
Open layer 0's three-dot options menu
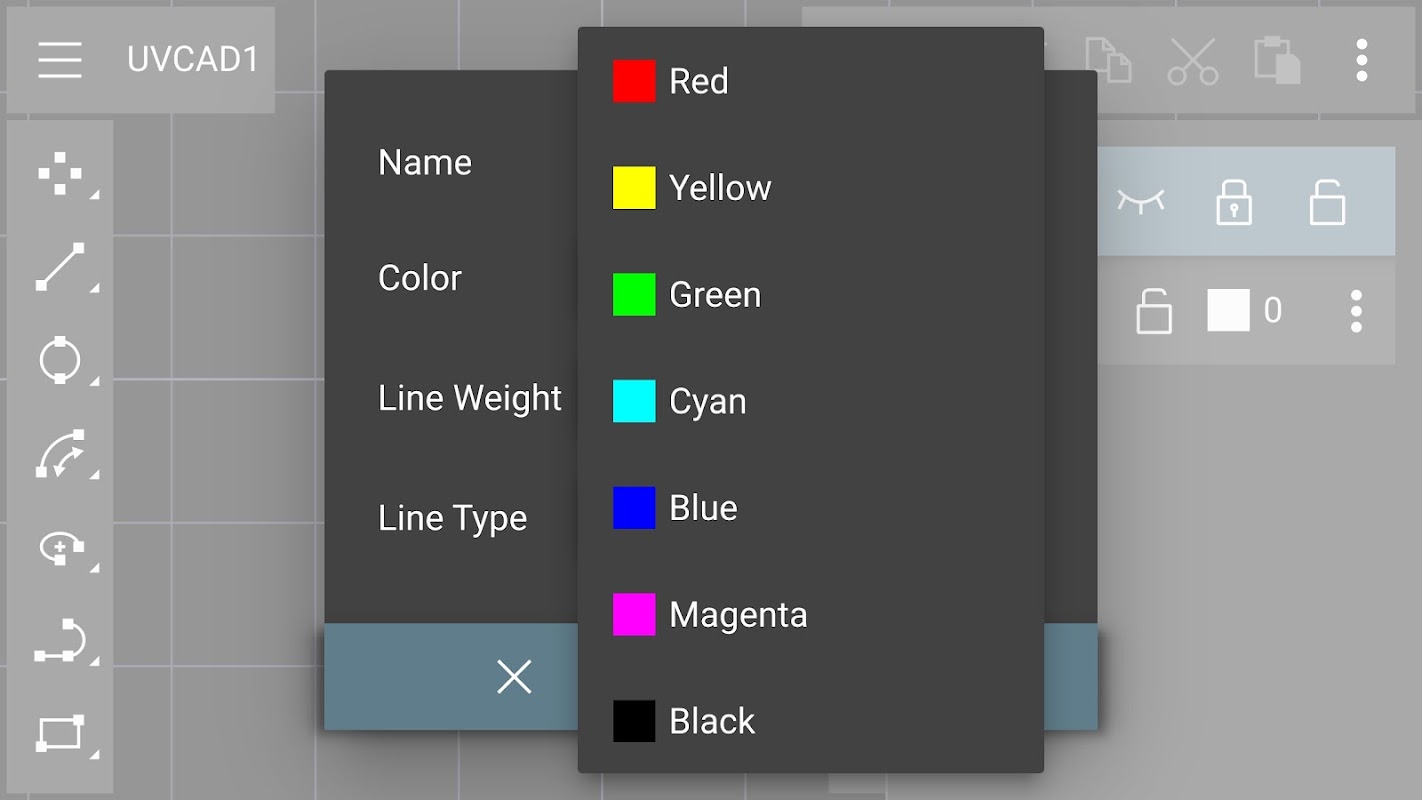[x=1356, y=311]
